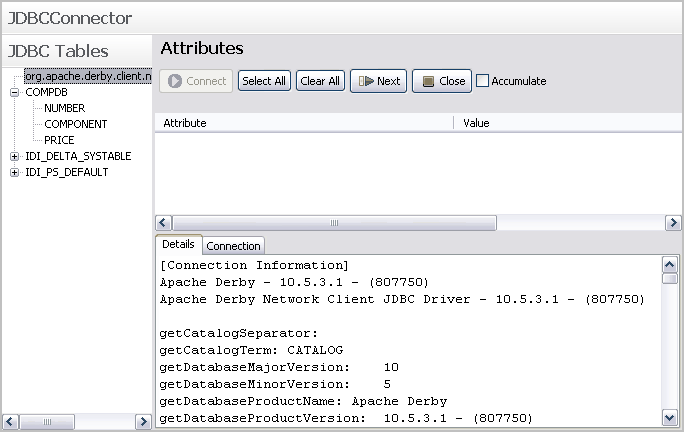This screenshot has height=432, width=684.
Task: Click JDBC Tables horizontal scrollbar thumb
Action: [47, 422]
